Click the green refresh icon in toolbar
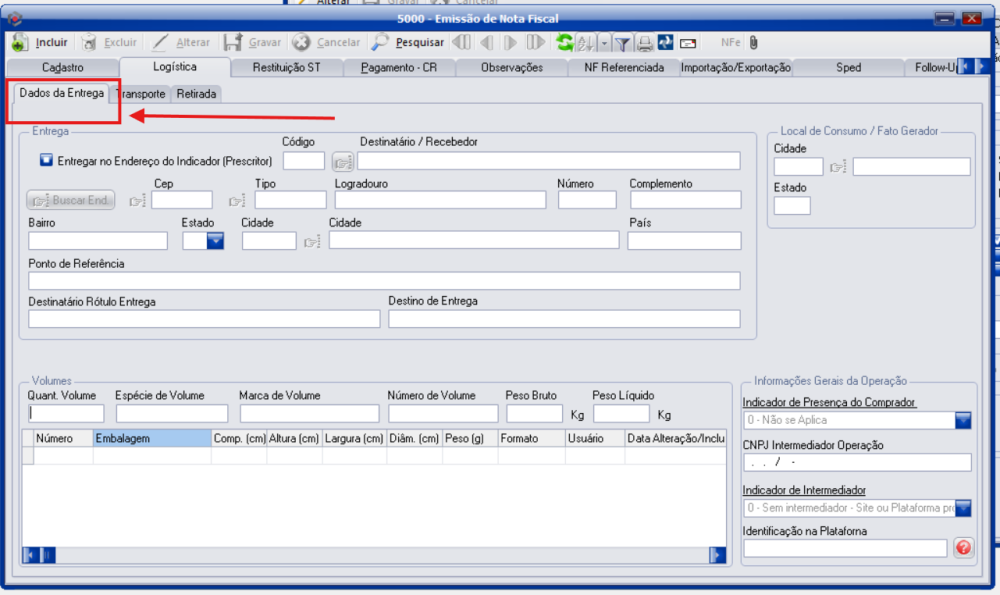 pos(565,43)
